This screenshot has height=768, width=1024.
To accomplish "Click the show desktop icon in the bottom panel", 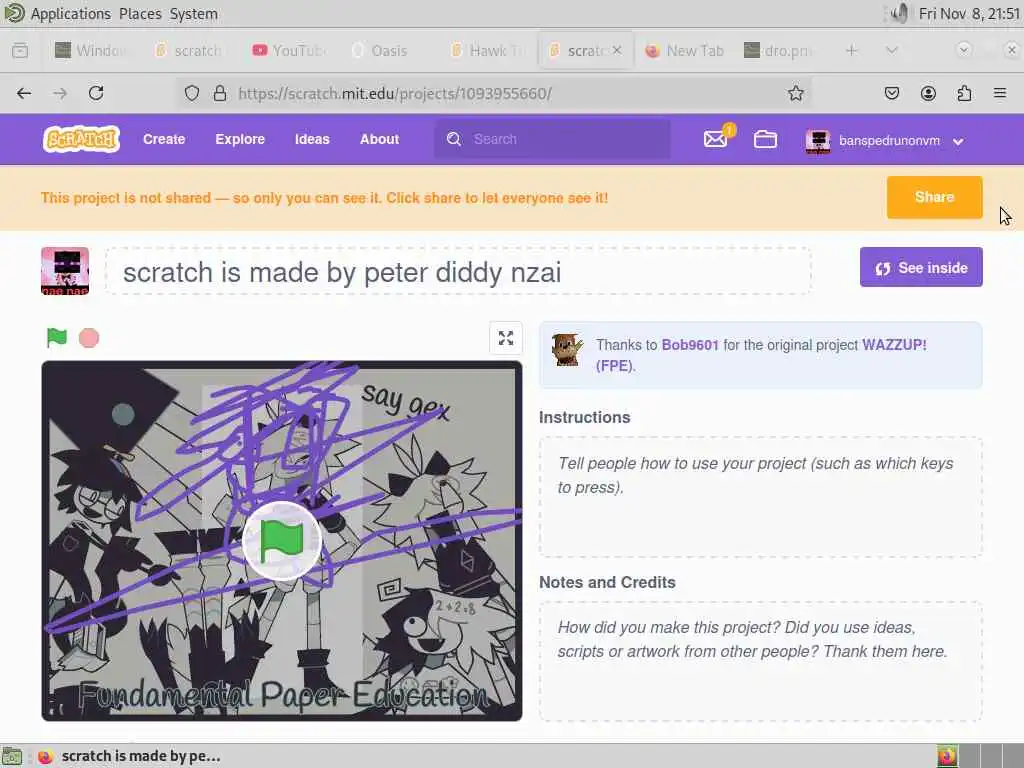I will (12, 756).
